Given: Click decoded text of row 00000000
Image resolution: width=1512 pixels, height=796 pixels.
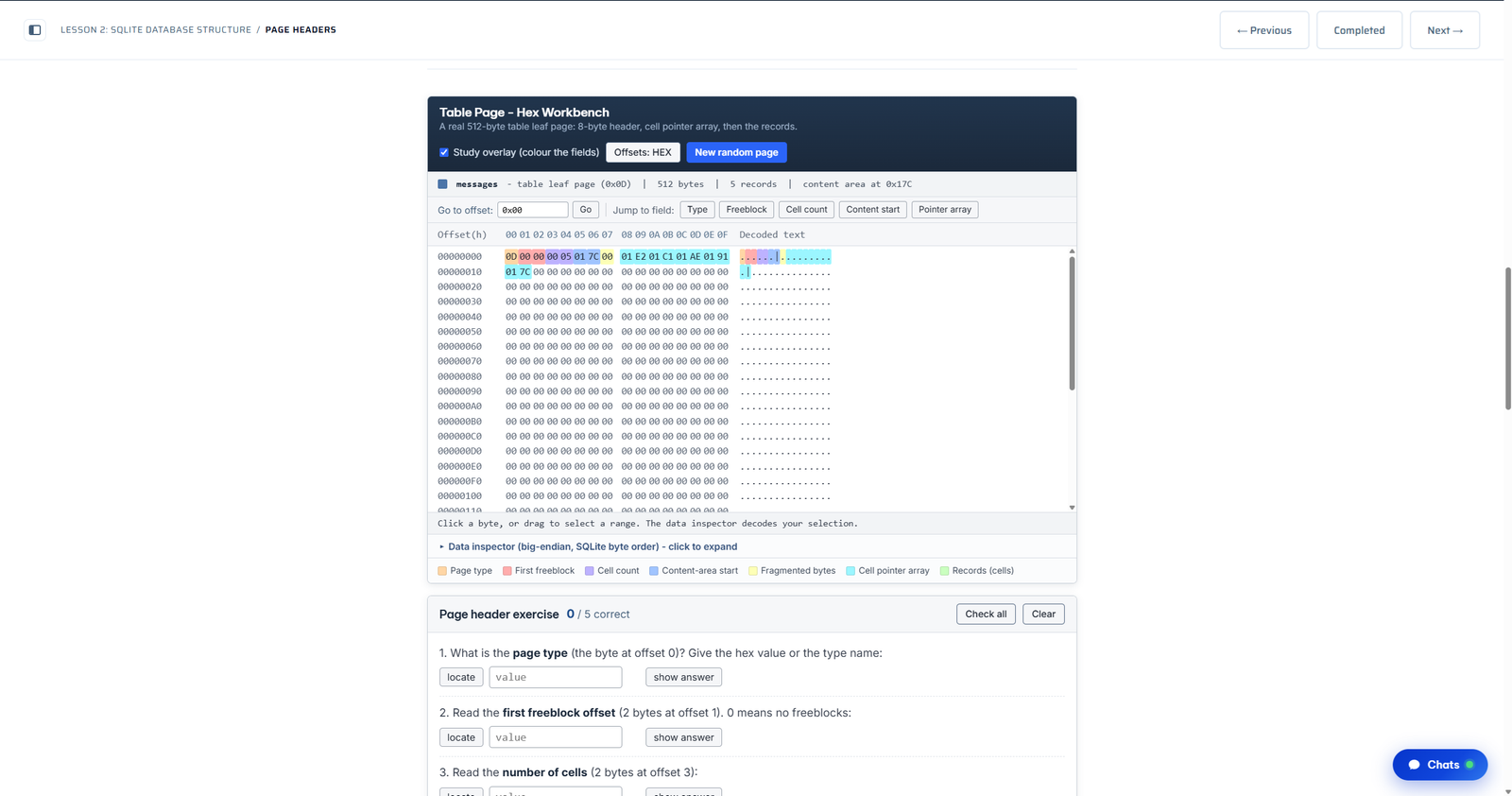Looking at the screenshot, I should (785, 257).
